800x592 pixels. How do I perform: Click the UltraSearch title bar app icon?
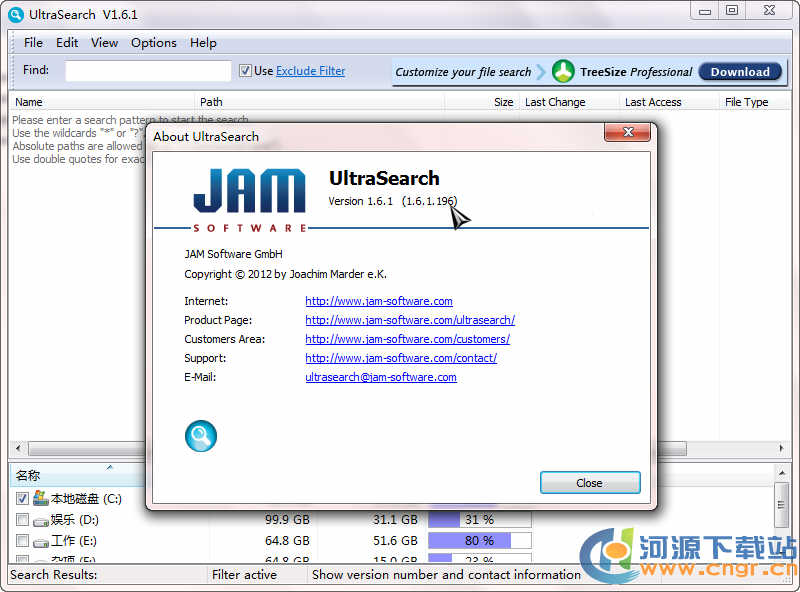pyautogui.click(x=16, y=14)
